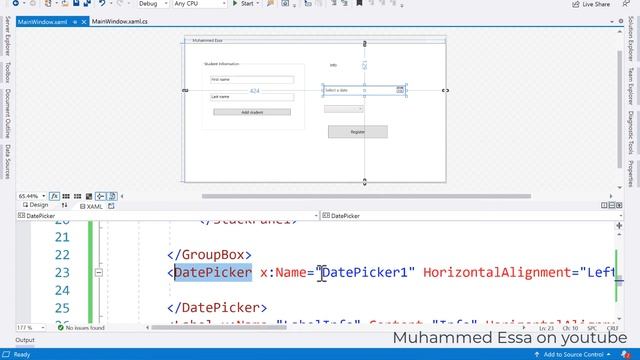Image resolution: width=640 pixels, height=360 pixels.
Task: Open the Start button dropdown arrow
Action: tap(258, 4)
